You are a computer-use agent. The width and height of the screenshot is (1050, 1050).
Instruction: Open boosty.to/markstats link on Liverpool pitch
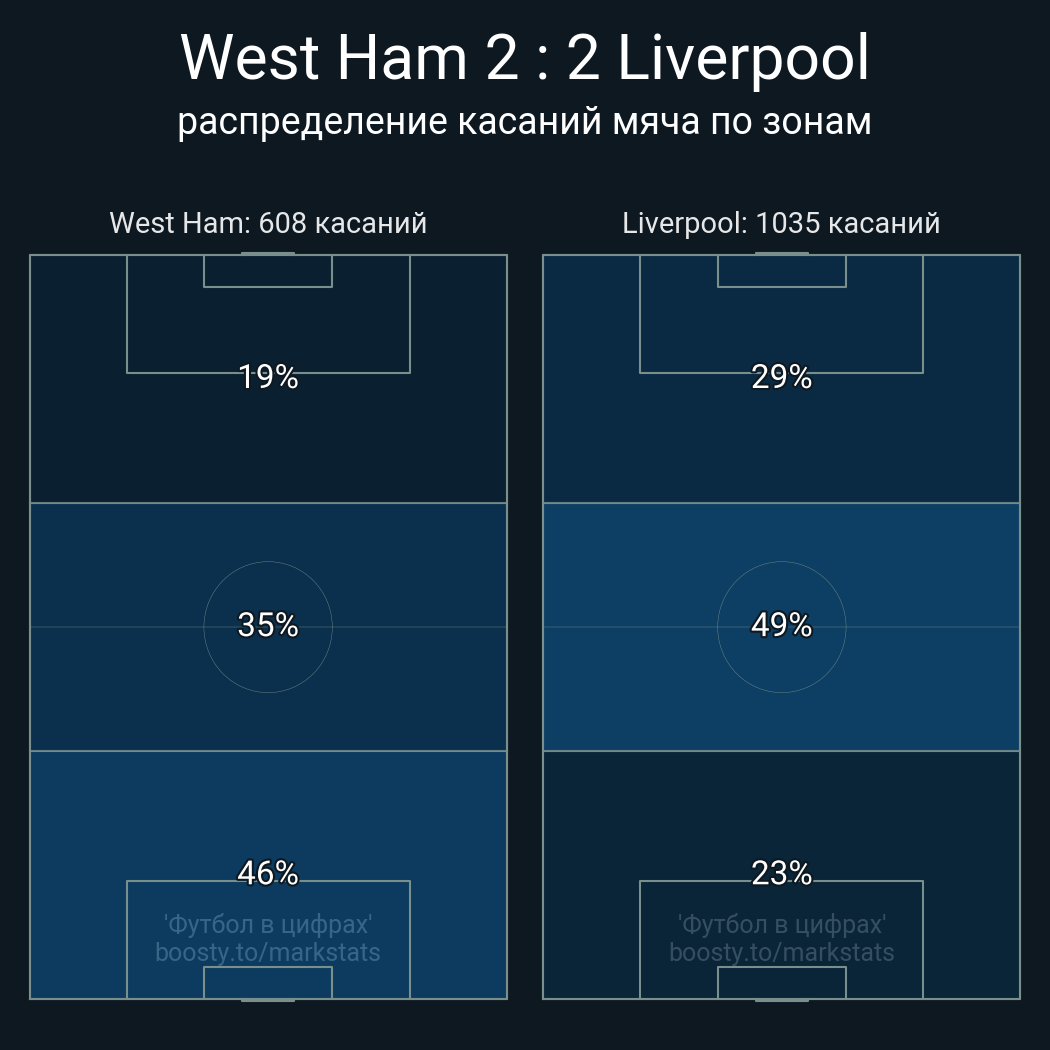point(781,952)
